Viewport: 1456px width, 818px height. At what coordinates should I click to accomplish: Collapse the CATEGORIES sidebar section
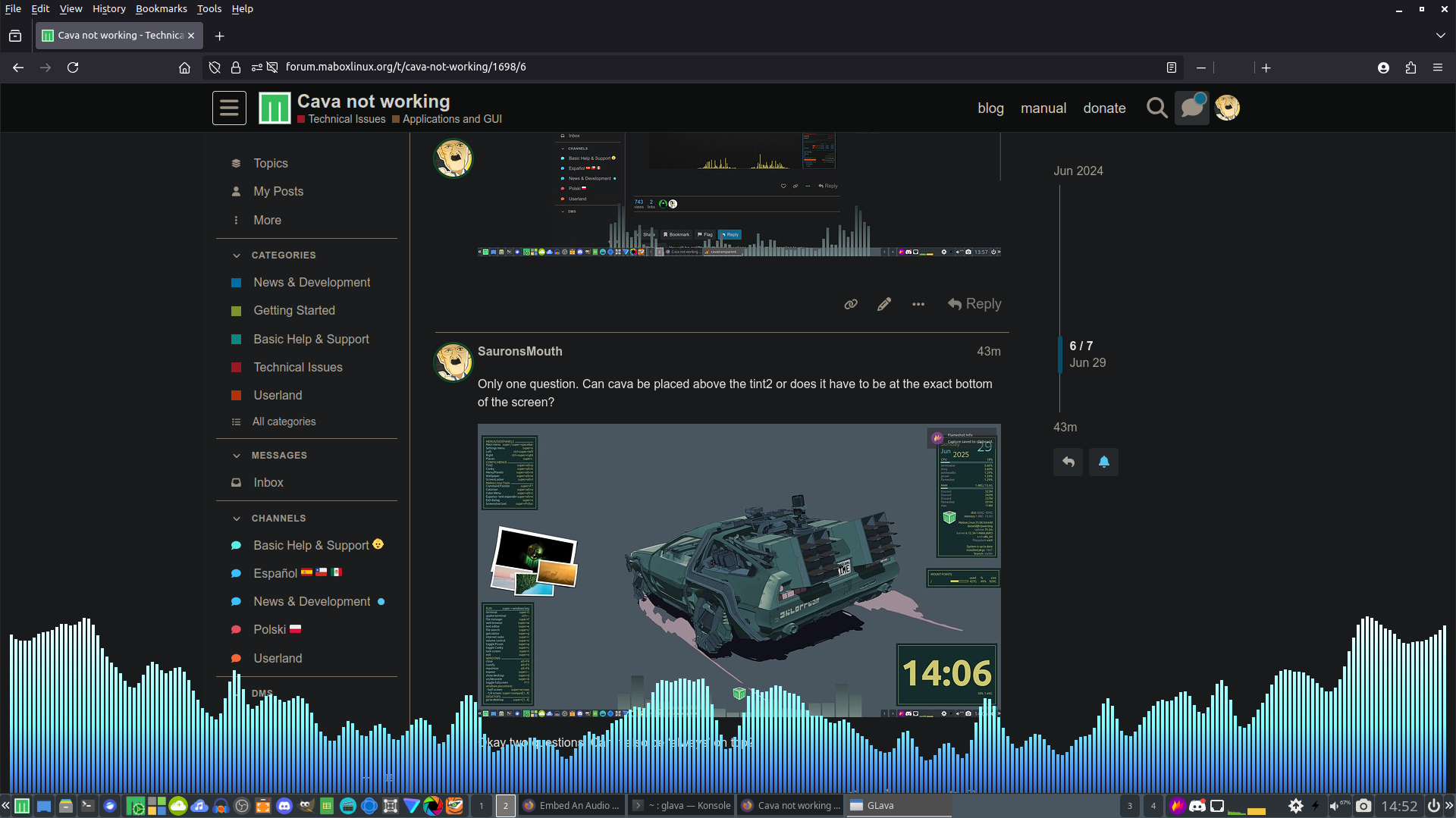[237, 255]
